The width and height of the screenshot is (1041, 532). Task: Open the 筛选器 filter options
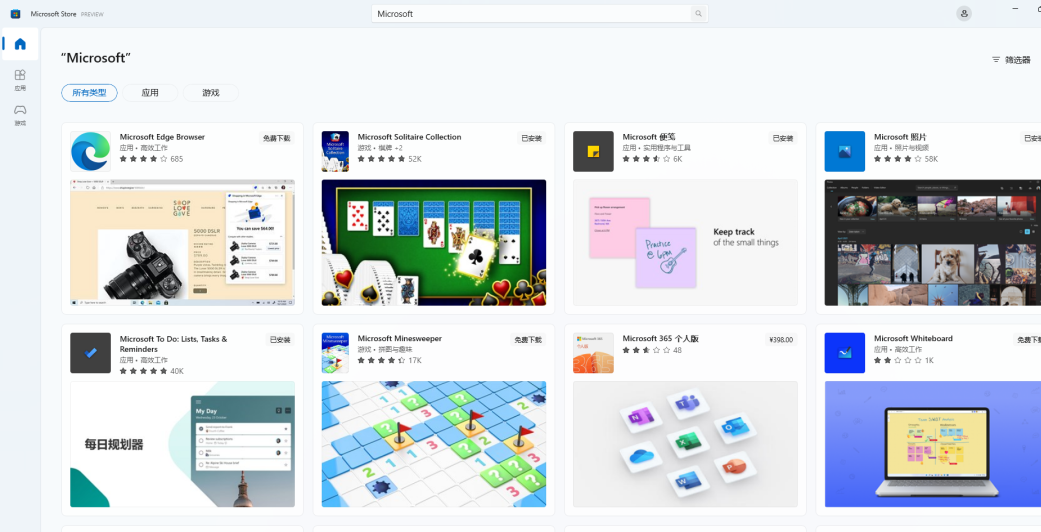coord(1011,60)
